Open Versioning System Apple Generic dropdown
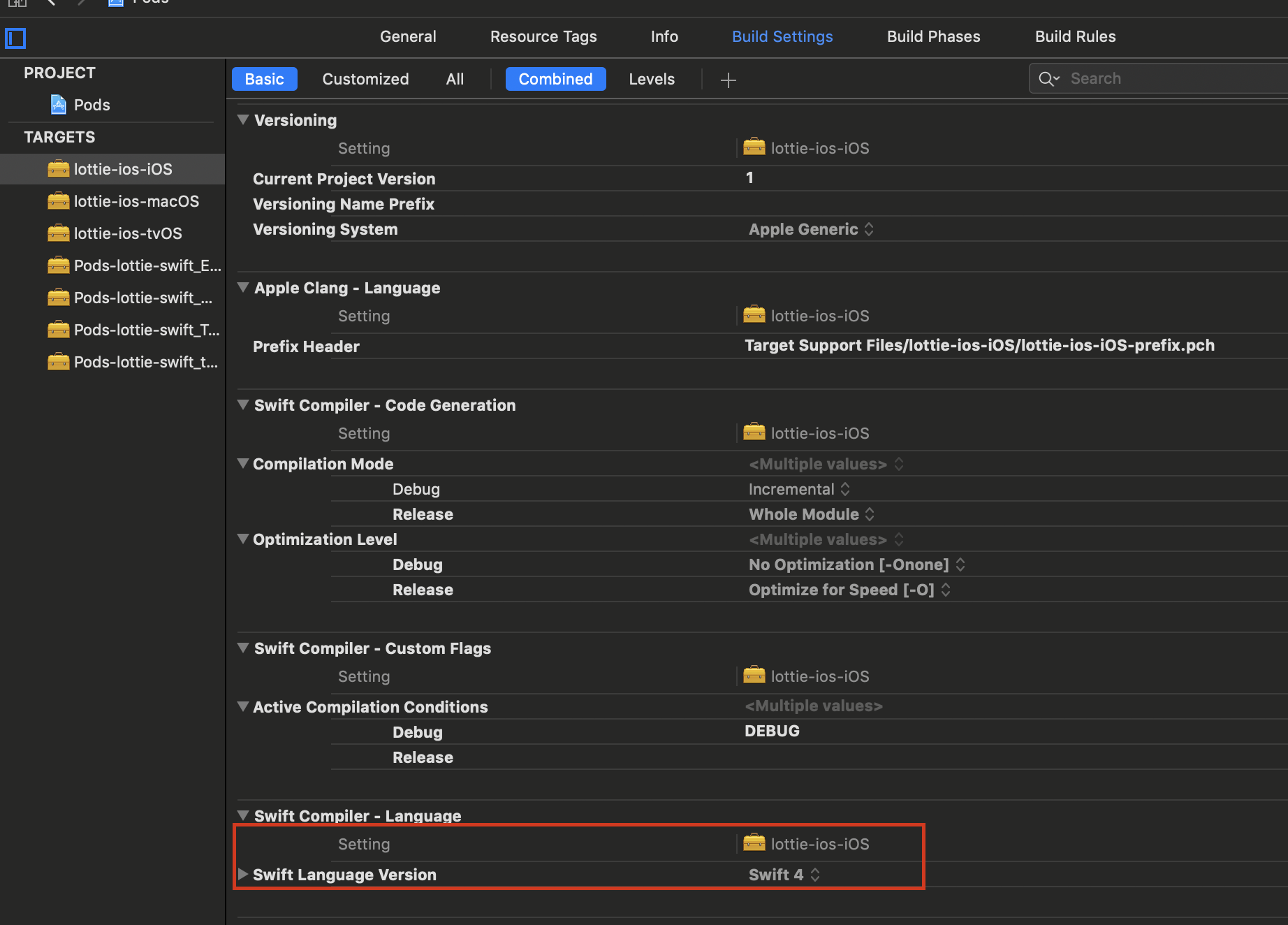 click(x=811, y=229)
